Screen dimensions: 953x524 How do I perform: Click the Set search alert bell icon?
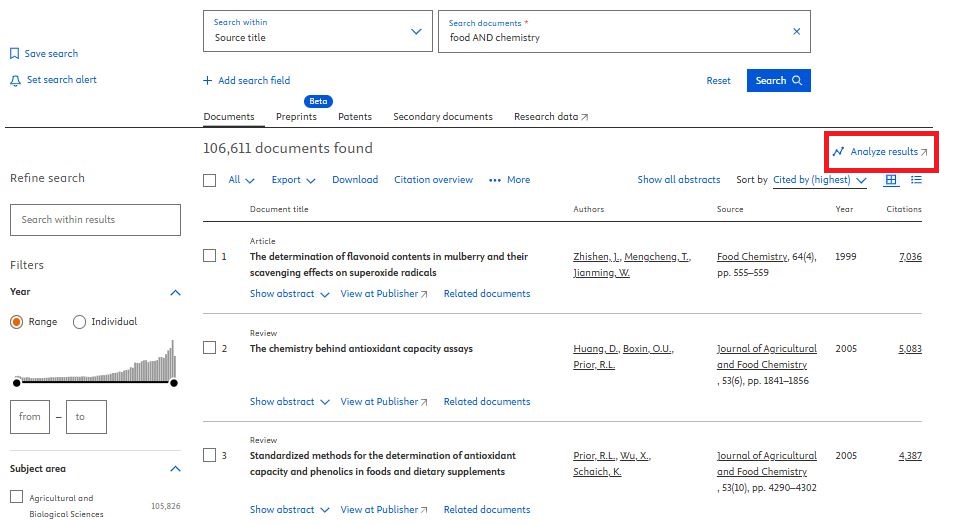pyautogui.click(x=14, y=80)
